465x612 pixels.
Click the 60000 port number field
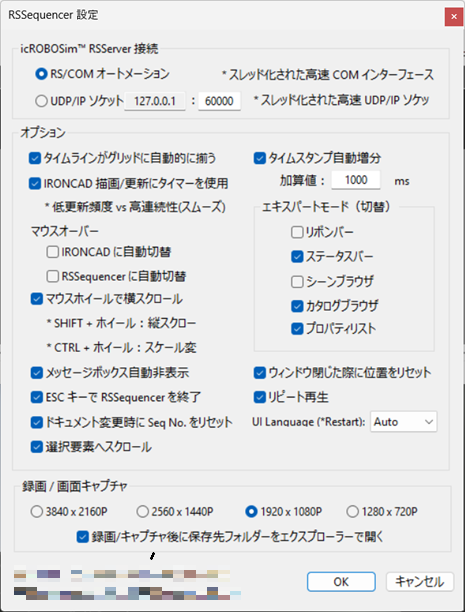pos(219,101)
